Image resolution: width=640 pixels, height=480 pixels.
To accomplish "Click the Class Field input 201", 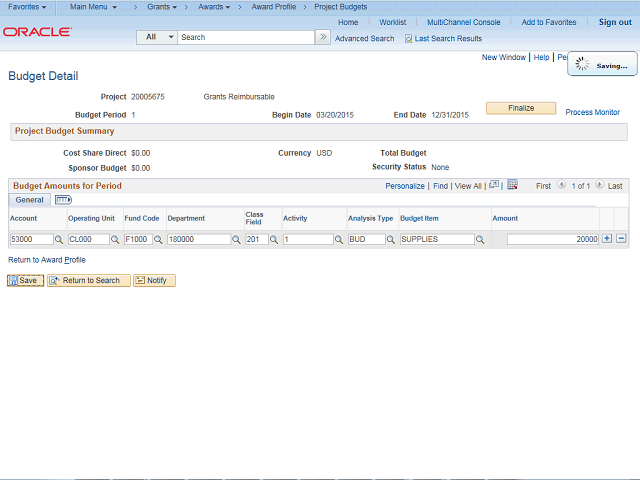I will point(257,239).
